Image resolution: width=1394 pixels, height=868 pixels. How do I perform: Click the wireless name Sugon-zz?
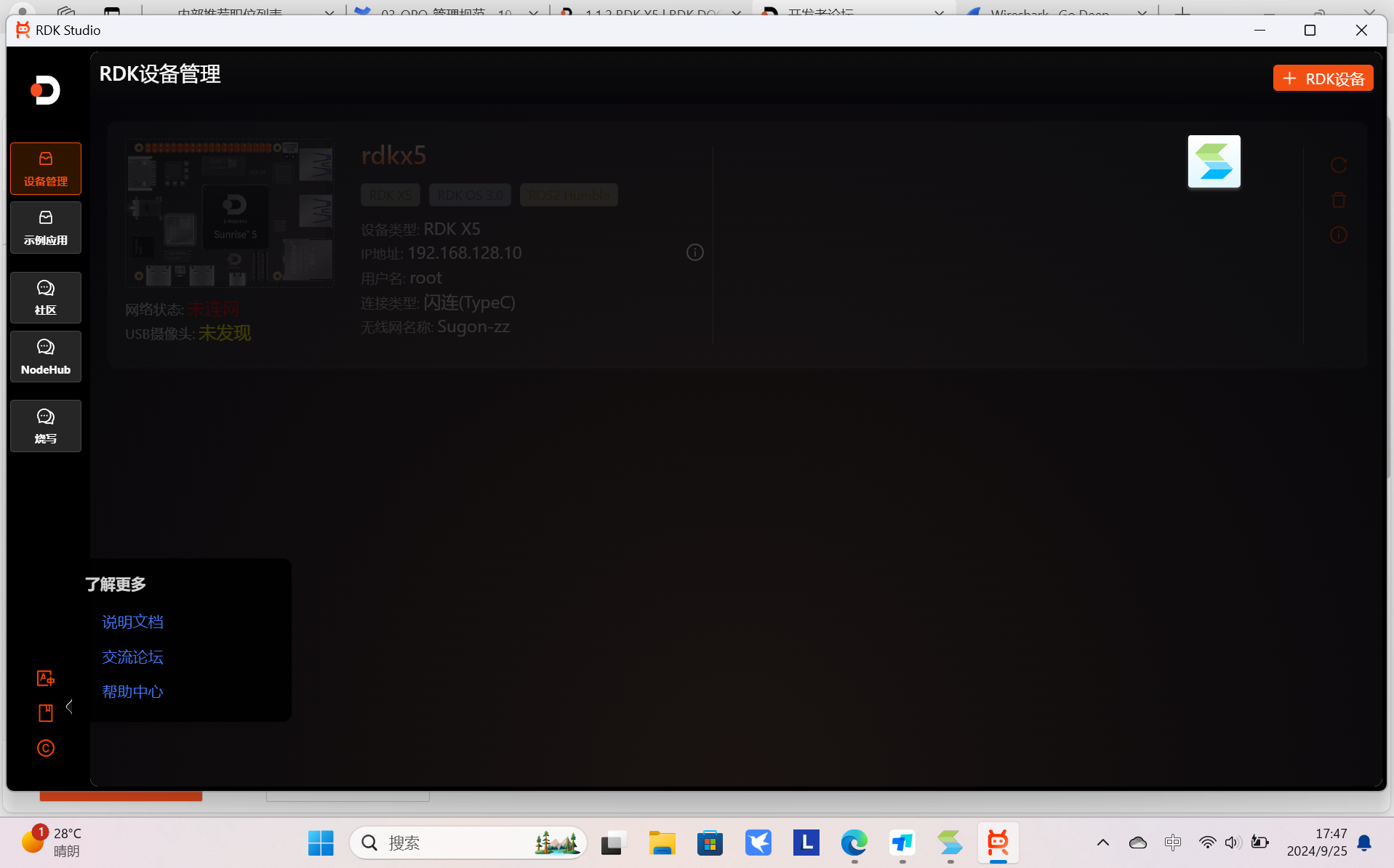coord(473,326)
